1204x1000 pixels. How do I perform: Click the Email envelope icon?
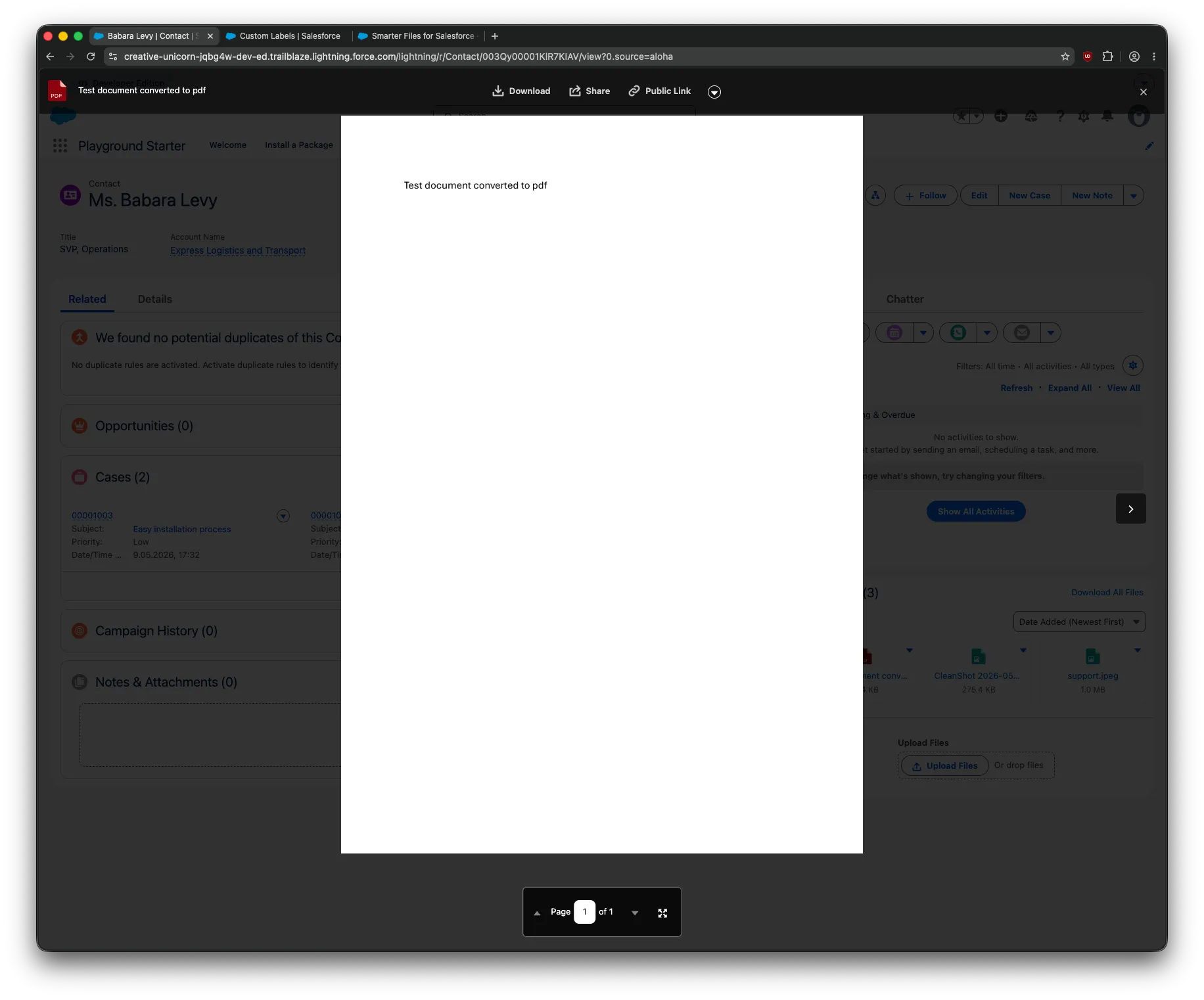(x=1022, y=332)
